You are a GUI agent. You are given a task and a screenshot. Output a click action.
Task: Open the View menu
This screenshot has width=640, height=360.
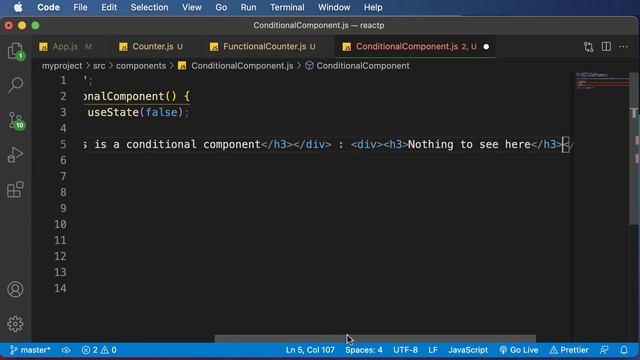pos(191,7)
